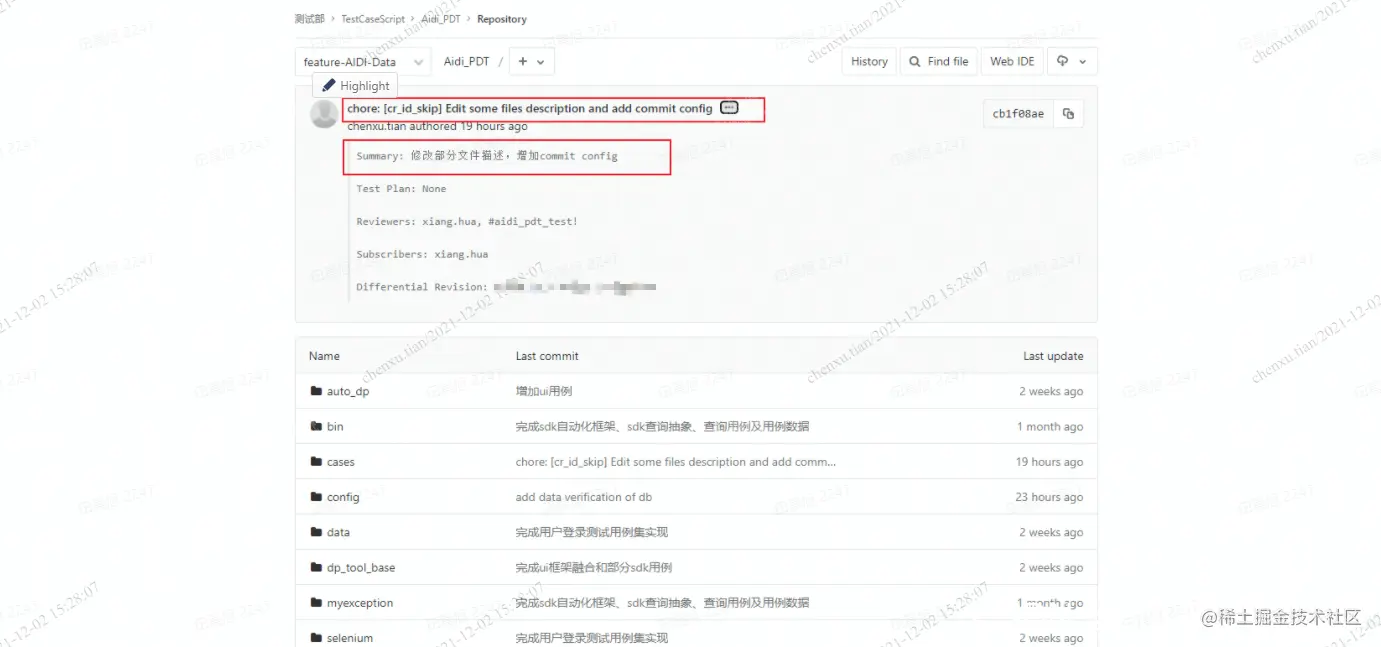Open the selenium folder

coord(350,638)
